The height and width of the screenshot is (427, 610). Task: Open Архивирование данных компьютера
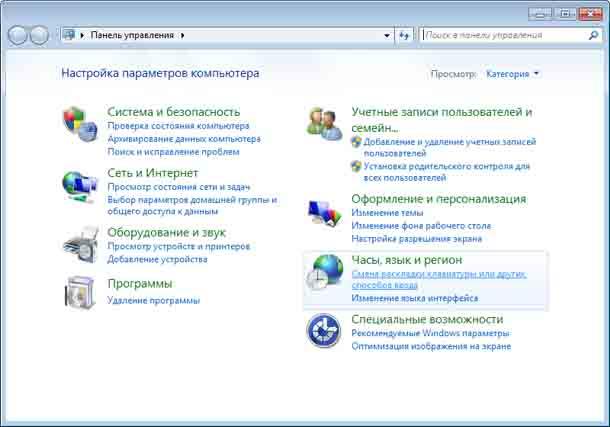click(x=184, y=139)
